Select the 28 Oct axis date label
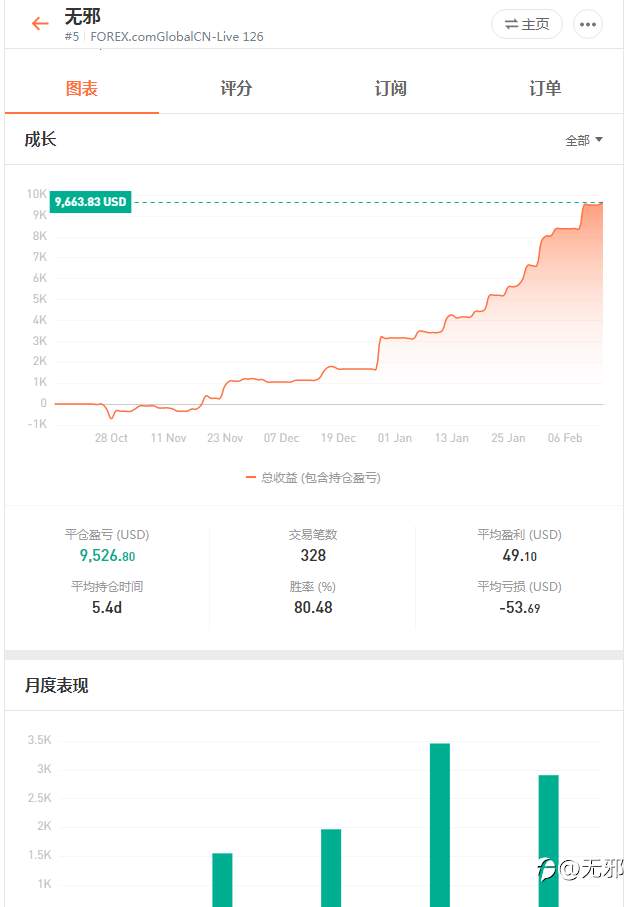Viewport: 630px width, 907px height. click(x=111, y=438)
